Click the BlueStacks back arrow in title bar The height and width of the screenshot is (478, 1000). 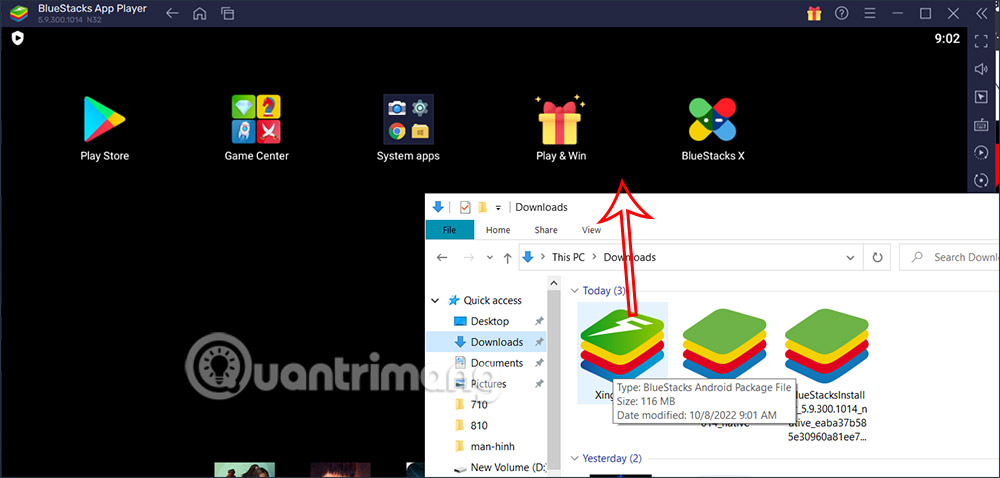point(172,13)
